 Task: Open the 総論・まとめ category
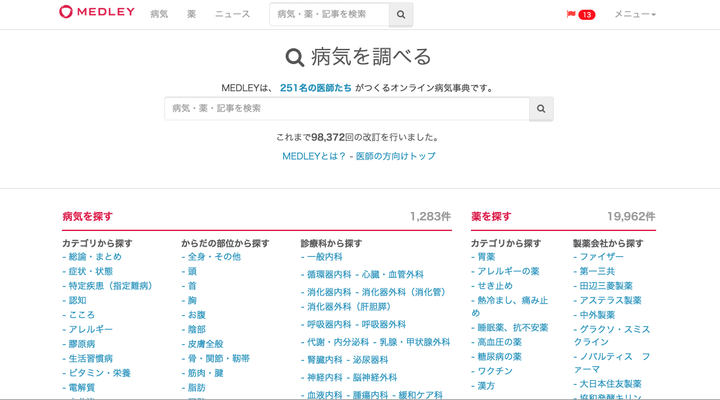pos(95,257)
